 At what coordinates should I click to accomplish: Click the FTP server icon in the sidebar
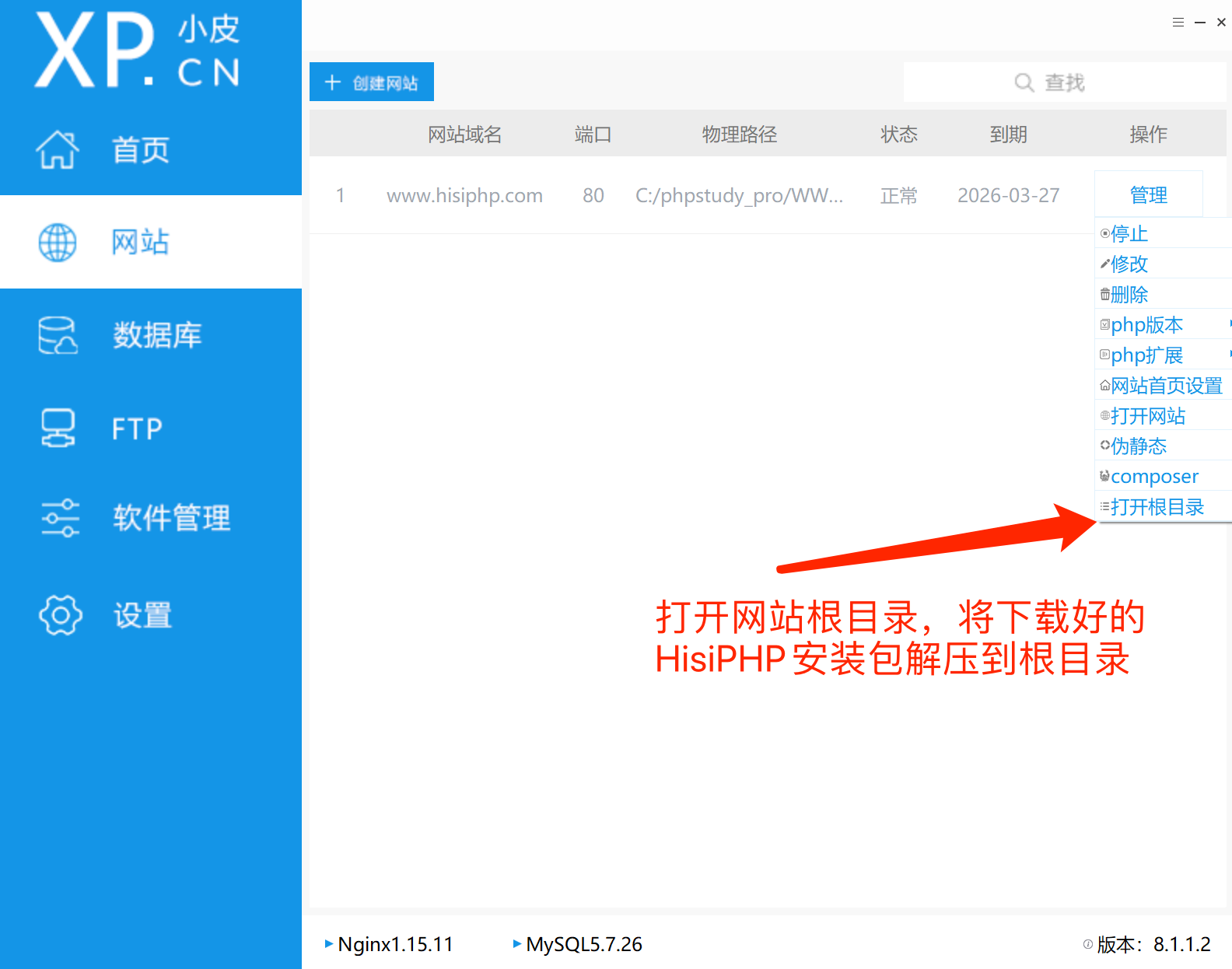[x=58, y=429]
